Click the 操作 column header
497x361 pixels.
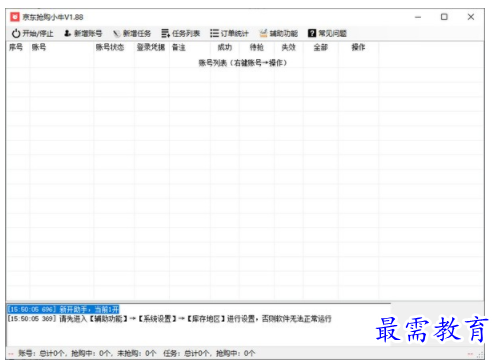358,47
